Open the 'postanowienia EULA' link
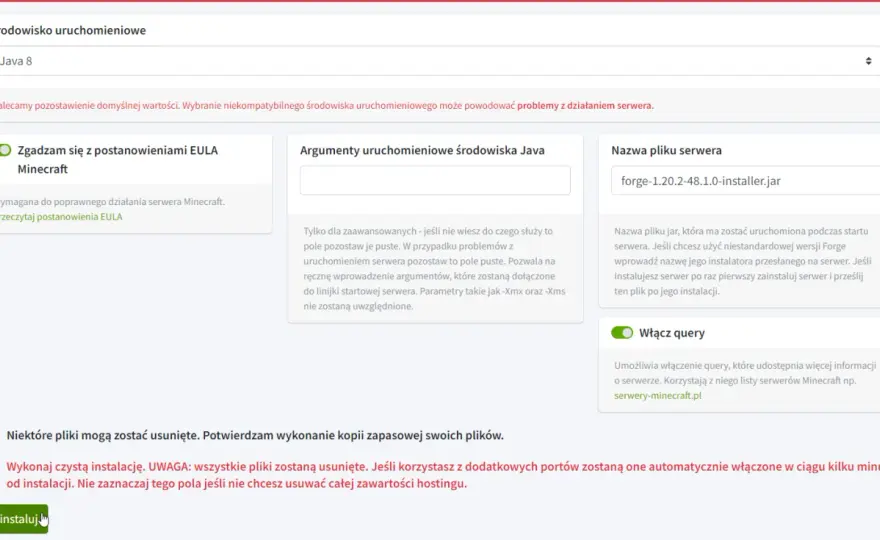880x540 pixels. tap(61, 217)
